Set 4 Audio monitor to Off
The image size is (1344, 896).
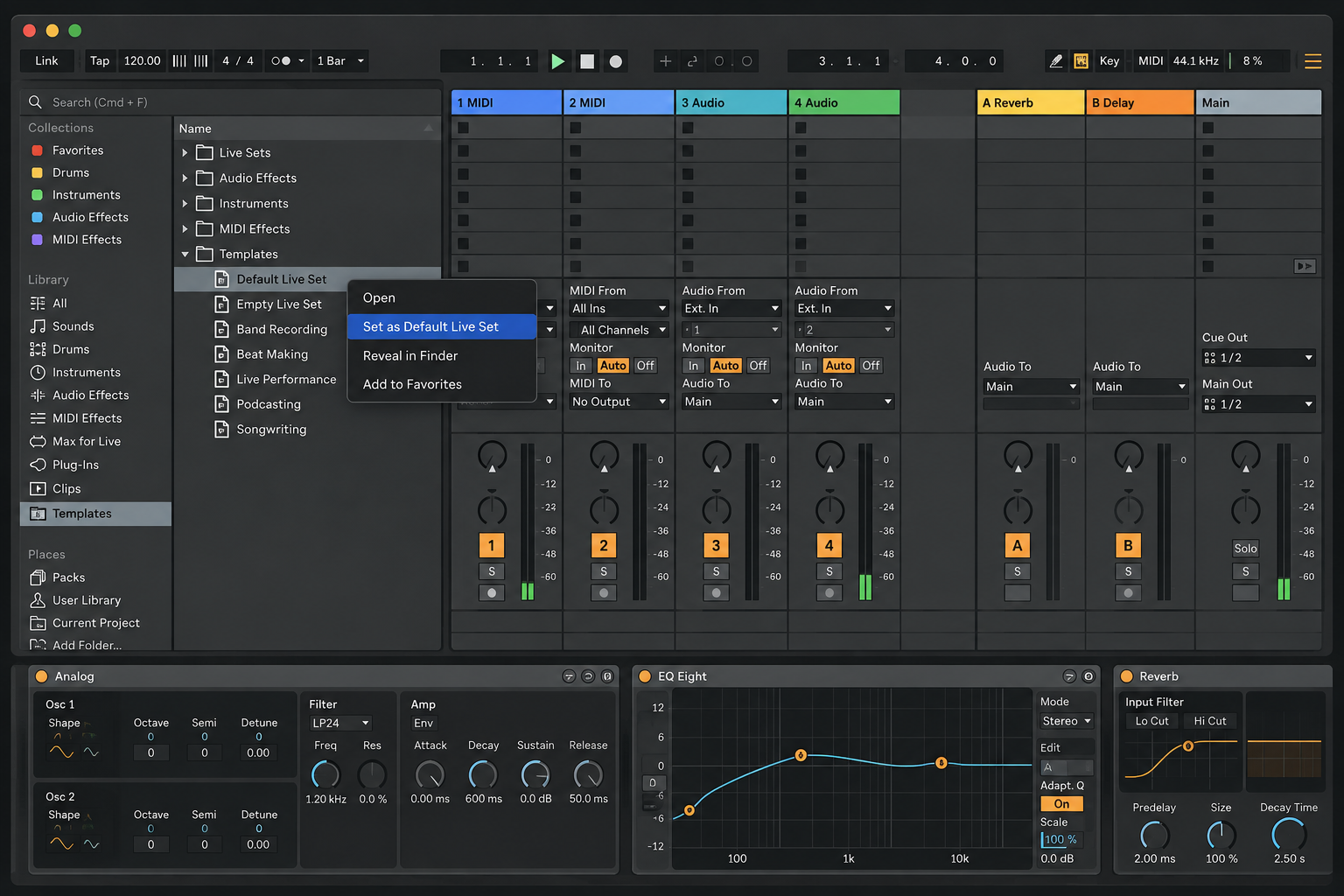(x=871, y=366)
